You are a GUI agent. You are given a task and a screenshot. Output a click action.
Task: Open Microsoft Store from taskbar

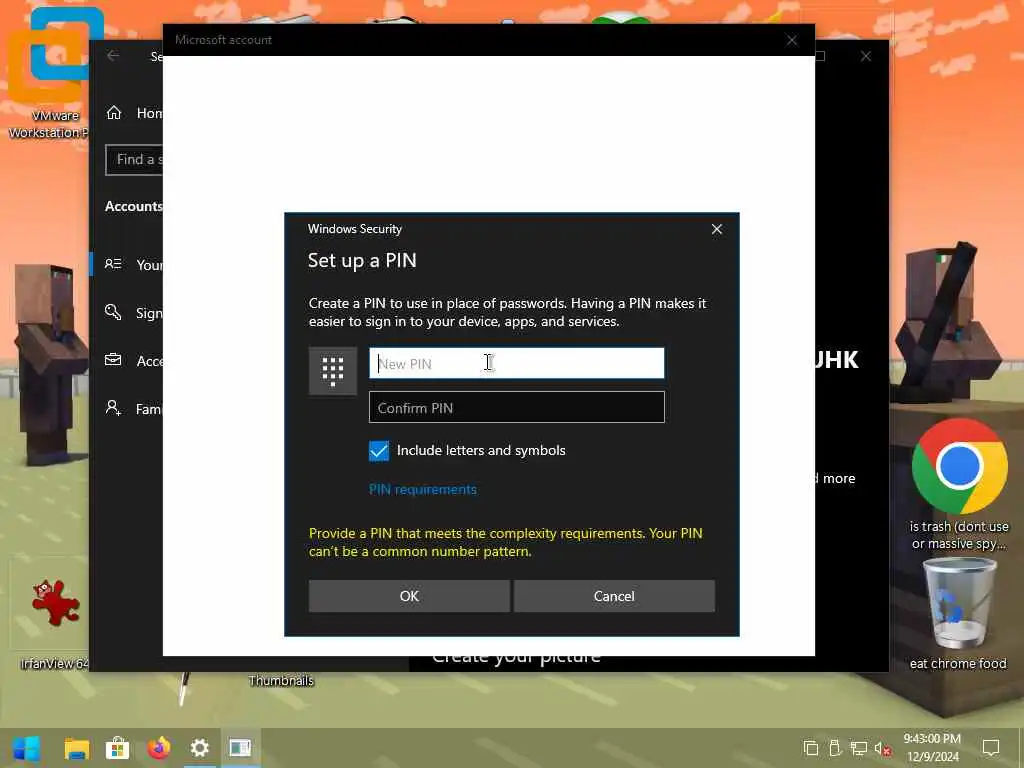click(x=118, y=748)
